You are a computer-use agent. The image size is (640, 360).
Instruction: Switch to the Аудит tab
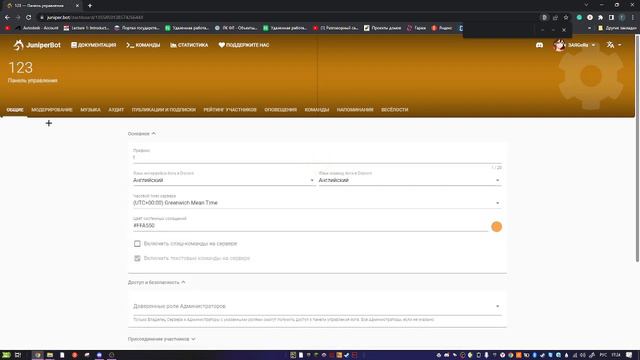click(116, 110)
